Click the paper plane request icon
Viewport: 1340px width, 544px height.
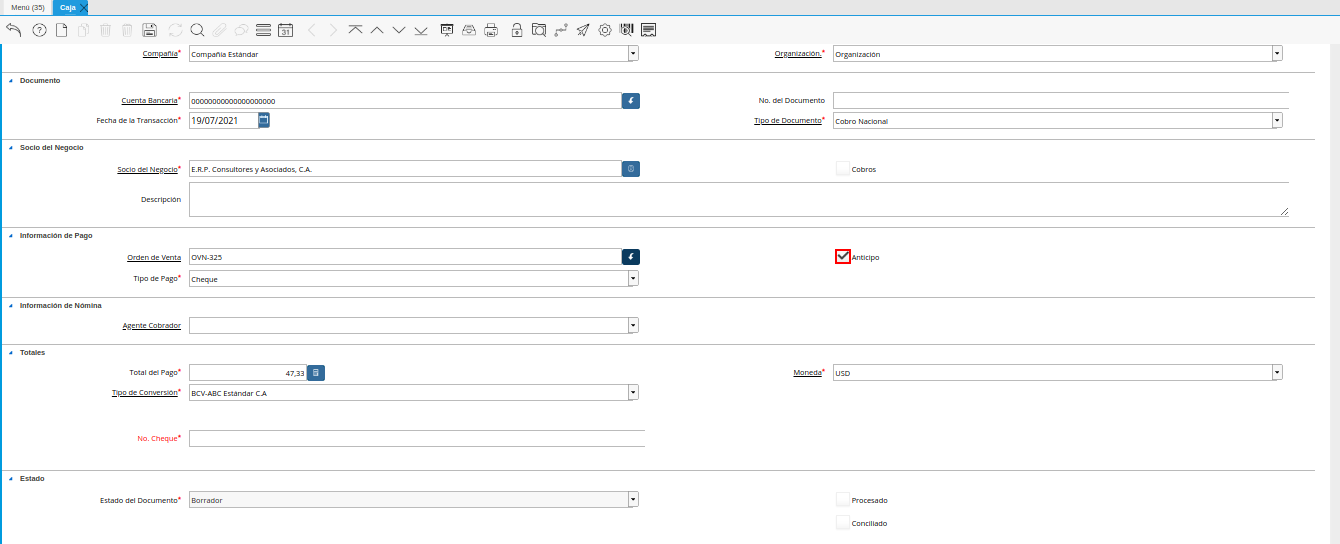(583, 30)
